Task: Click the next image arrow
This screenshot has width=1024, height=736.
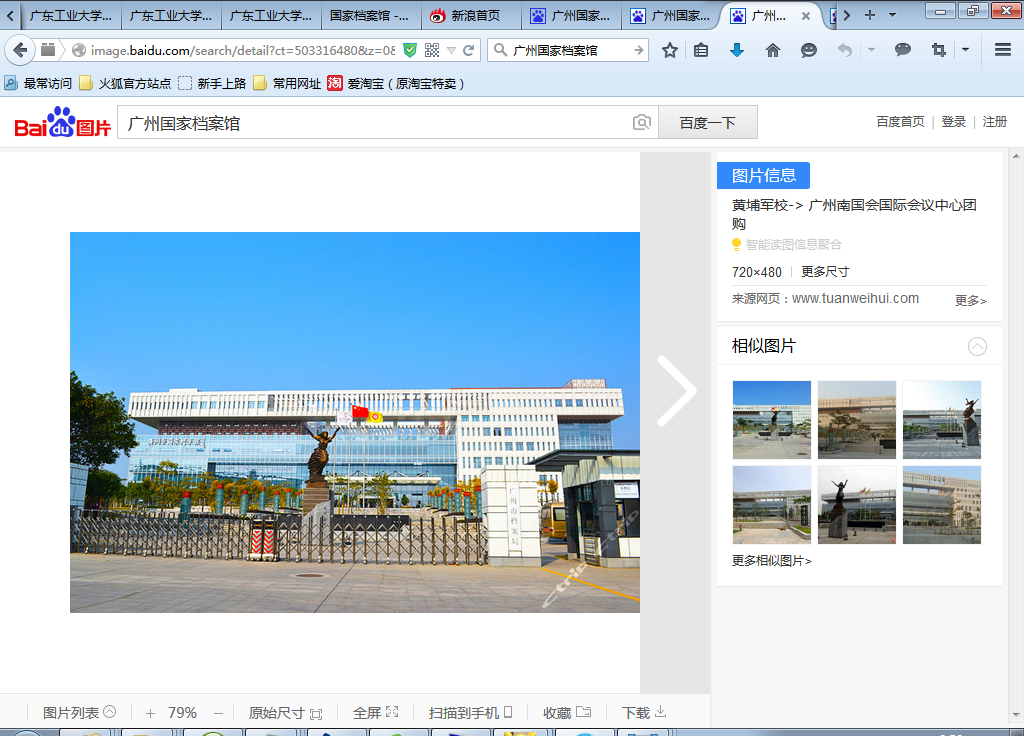Action: [x=676, y=391]
